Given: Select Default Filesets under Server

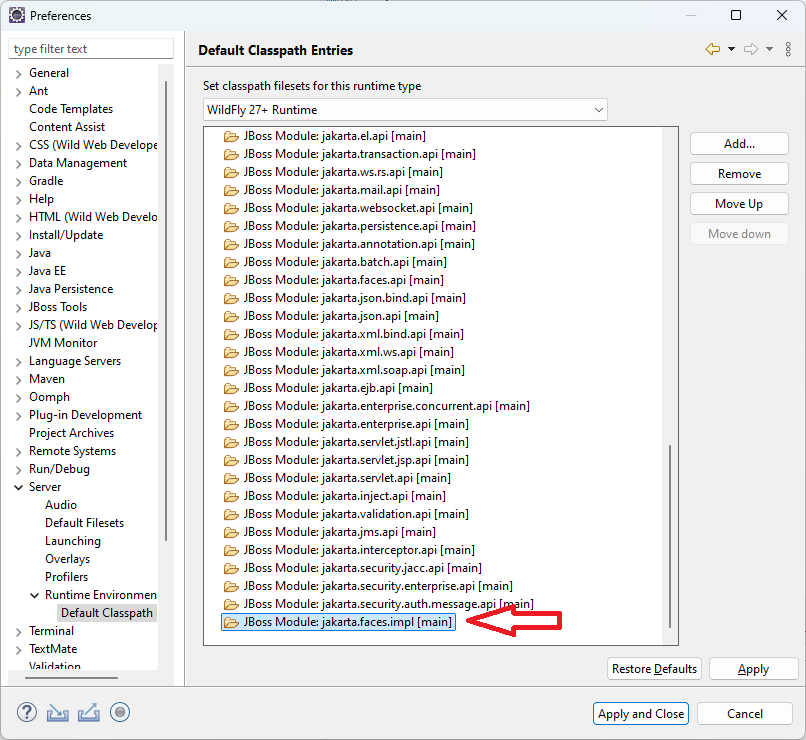Looking at the screenshot, I should click(84, 523).
